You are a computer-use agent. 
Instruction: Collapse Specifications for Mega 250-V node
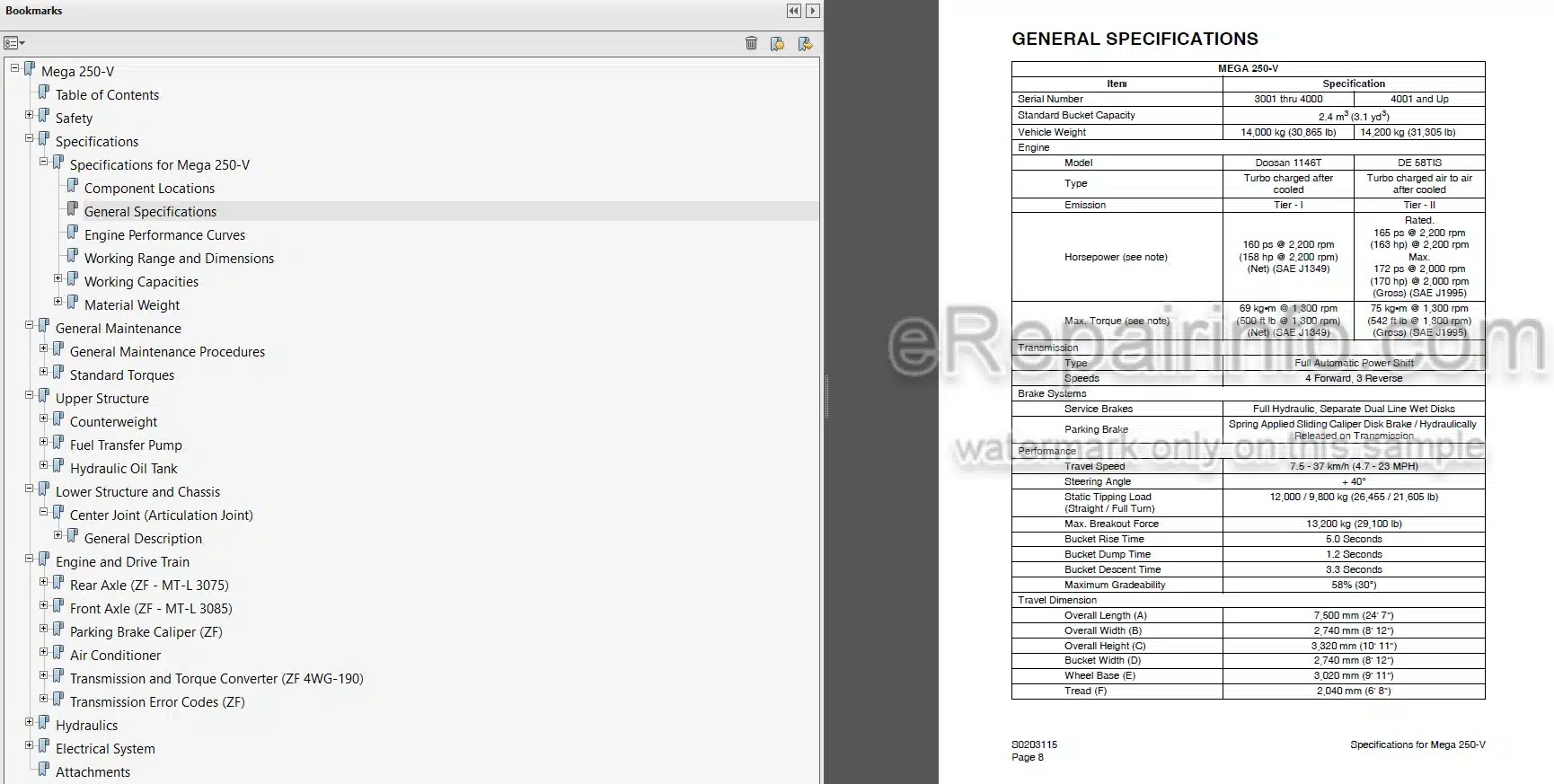click(x=43, y=162)
